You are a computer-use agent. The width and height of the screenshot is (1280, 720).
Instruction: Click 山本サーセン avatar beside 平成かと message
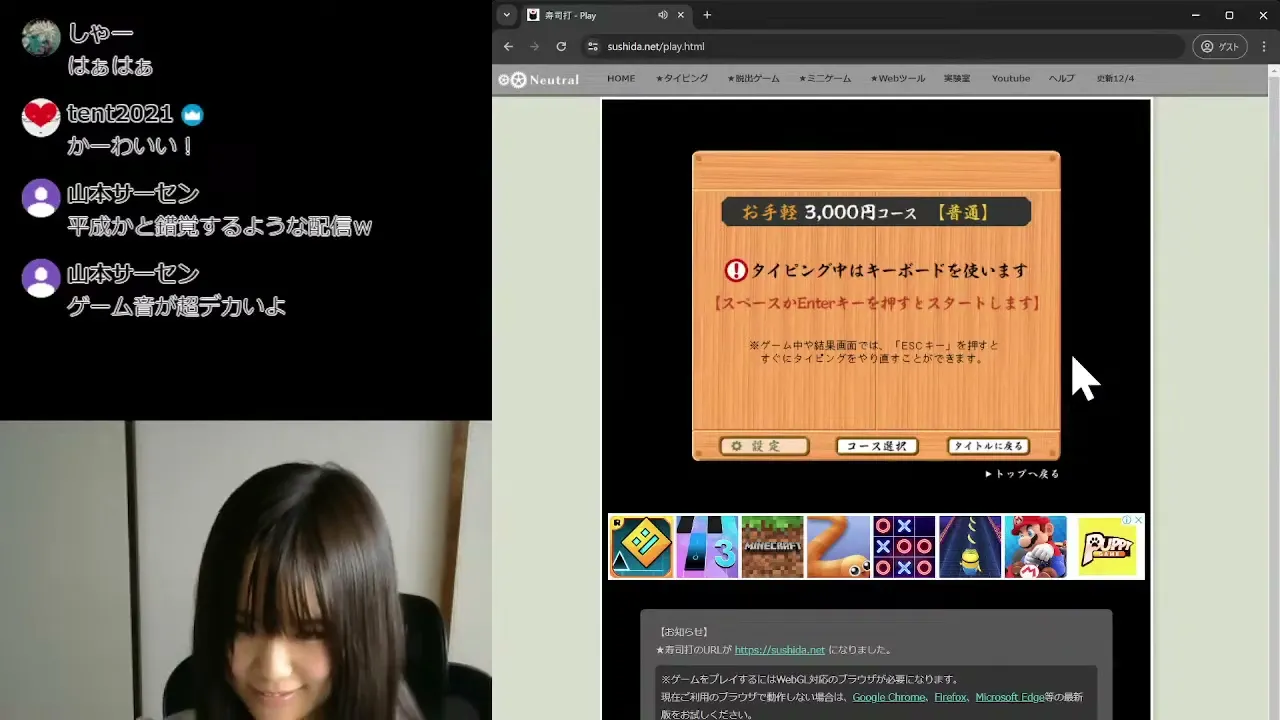point(41,198)
